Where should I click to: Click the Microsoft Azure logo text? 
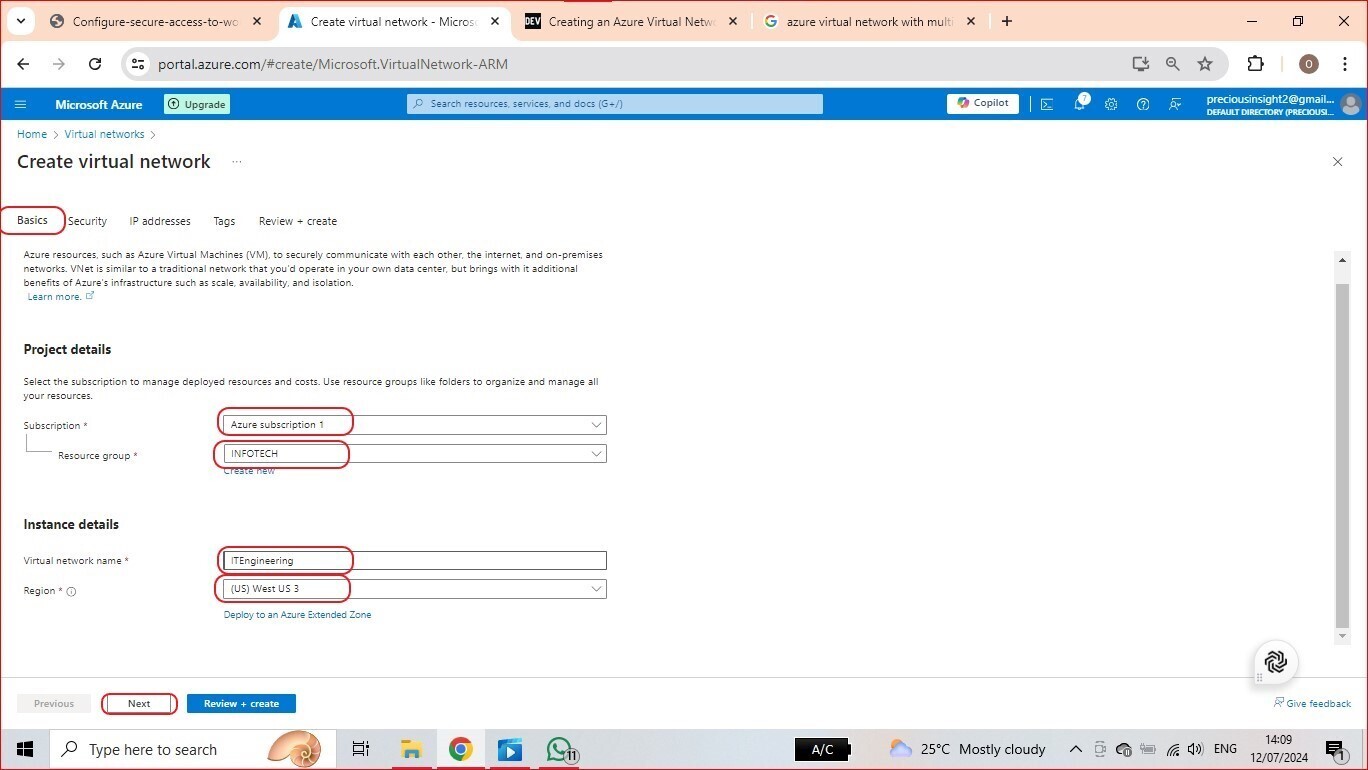pyautogui.click(x=99, y=104)
